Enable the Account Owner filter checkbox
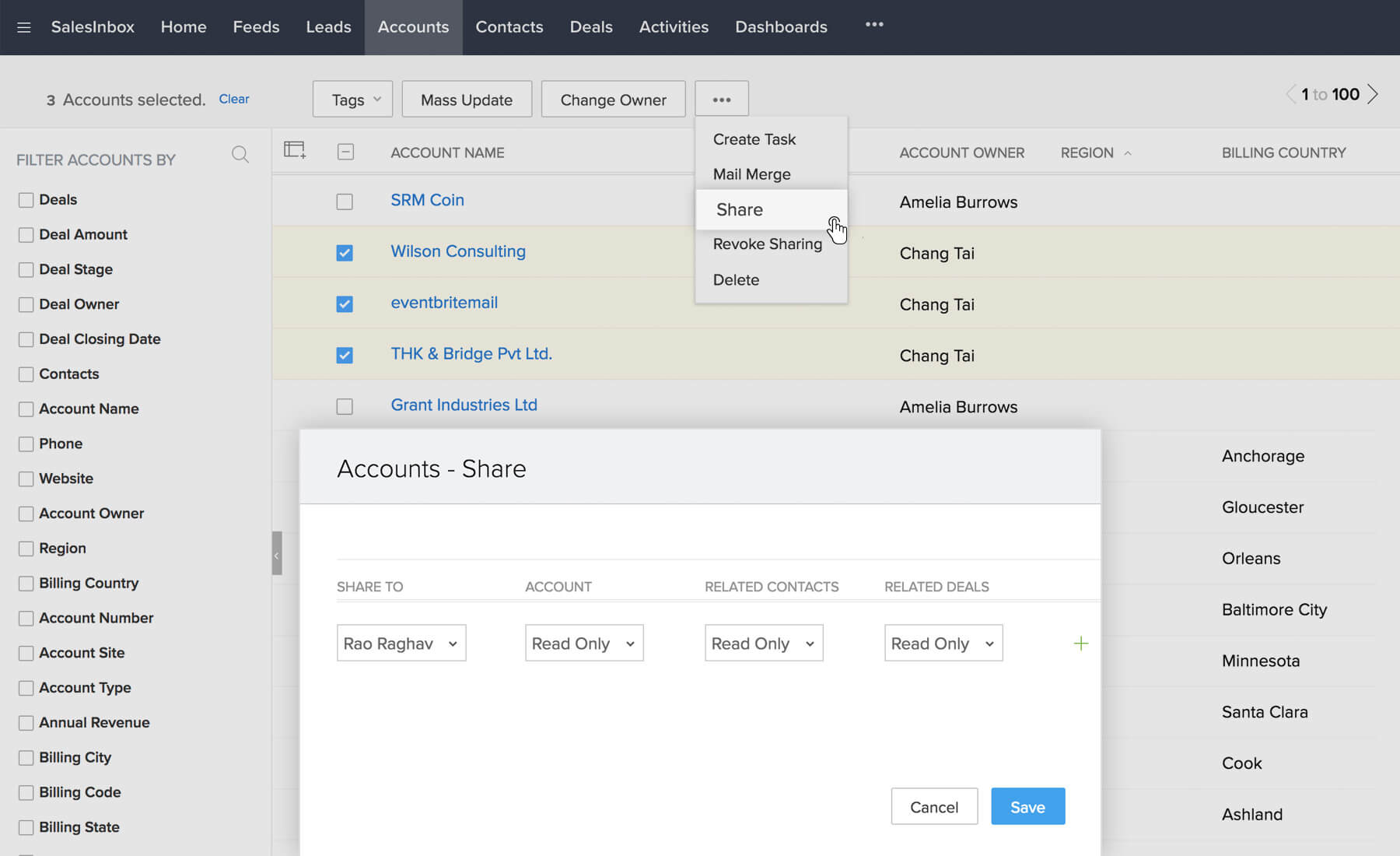Screen dimensions: 1400x856 (x=26, y=514)
